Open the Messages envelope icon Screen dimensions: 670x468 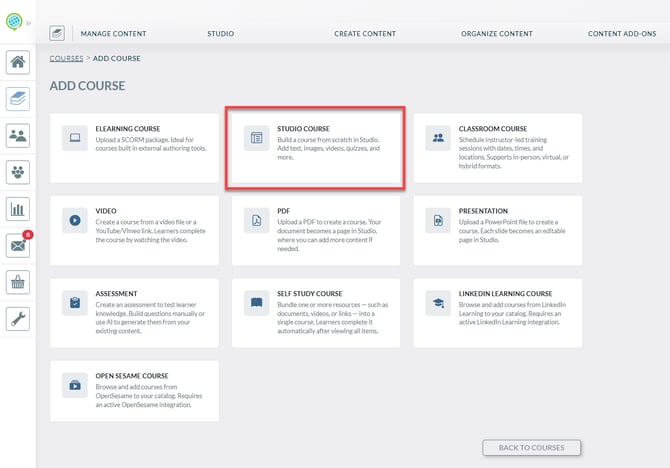18,246
